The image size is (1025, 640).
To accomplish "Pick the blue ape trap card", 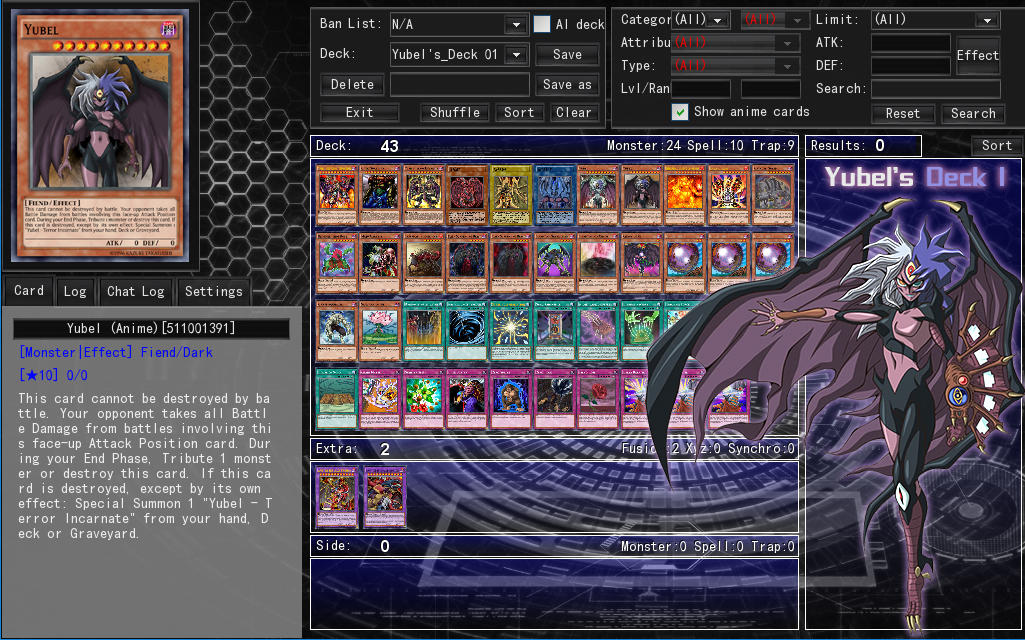I will coord(511,399).
